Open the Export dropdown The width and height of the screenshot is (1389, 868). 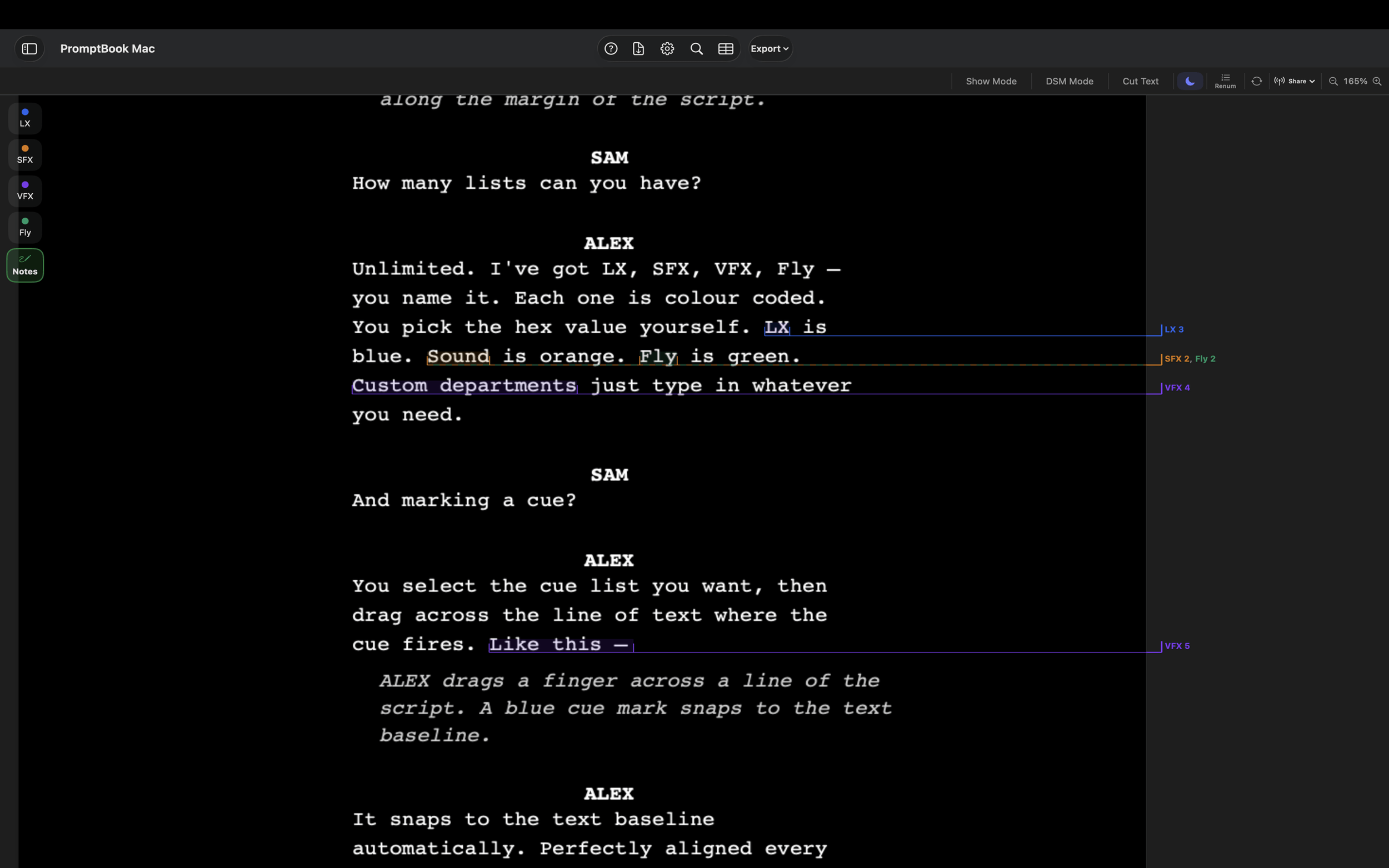point(770,49)
